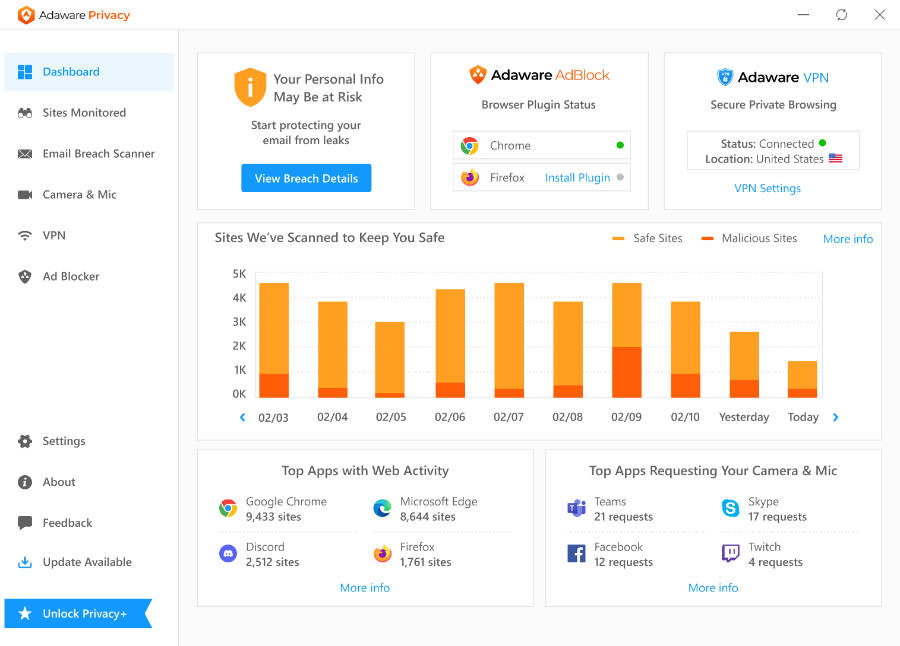Viewport: 900px width, 646px height.
Task: Click the green status dot next to Chrome
Action: [619, 144]
